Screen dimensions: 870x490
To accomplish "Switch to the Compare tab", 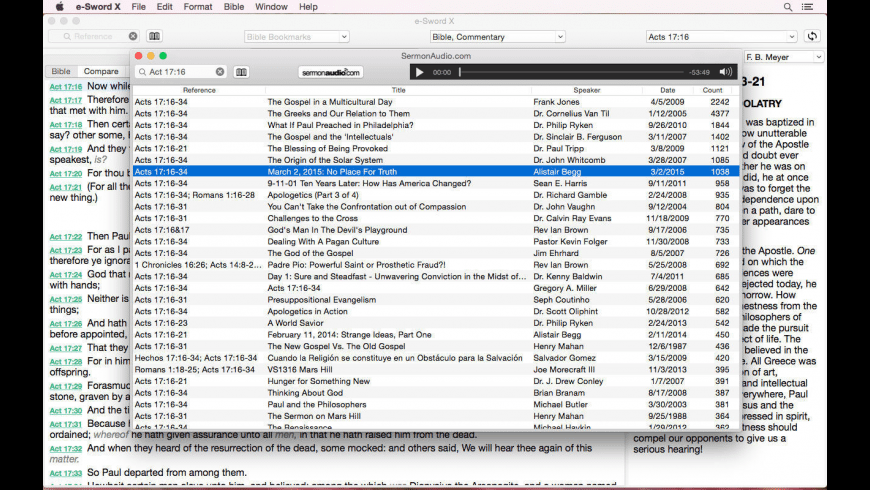I will point(101,71).
